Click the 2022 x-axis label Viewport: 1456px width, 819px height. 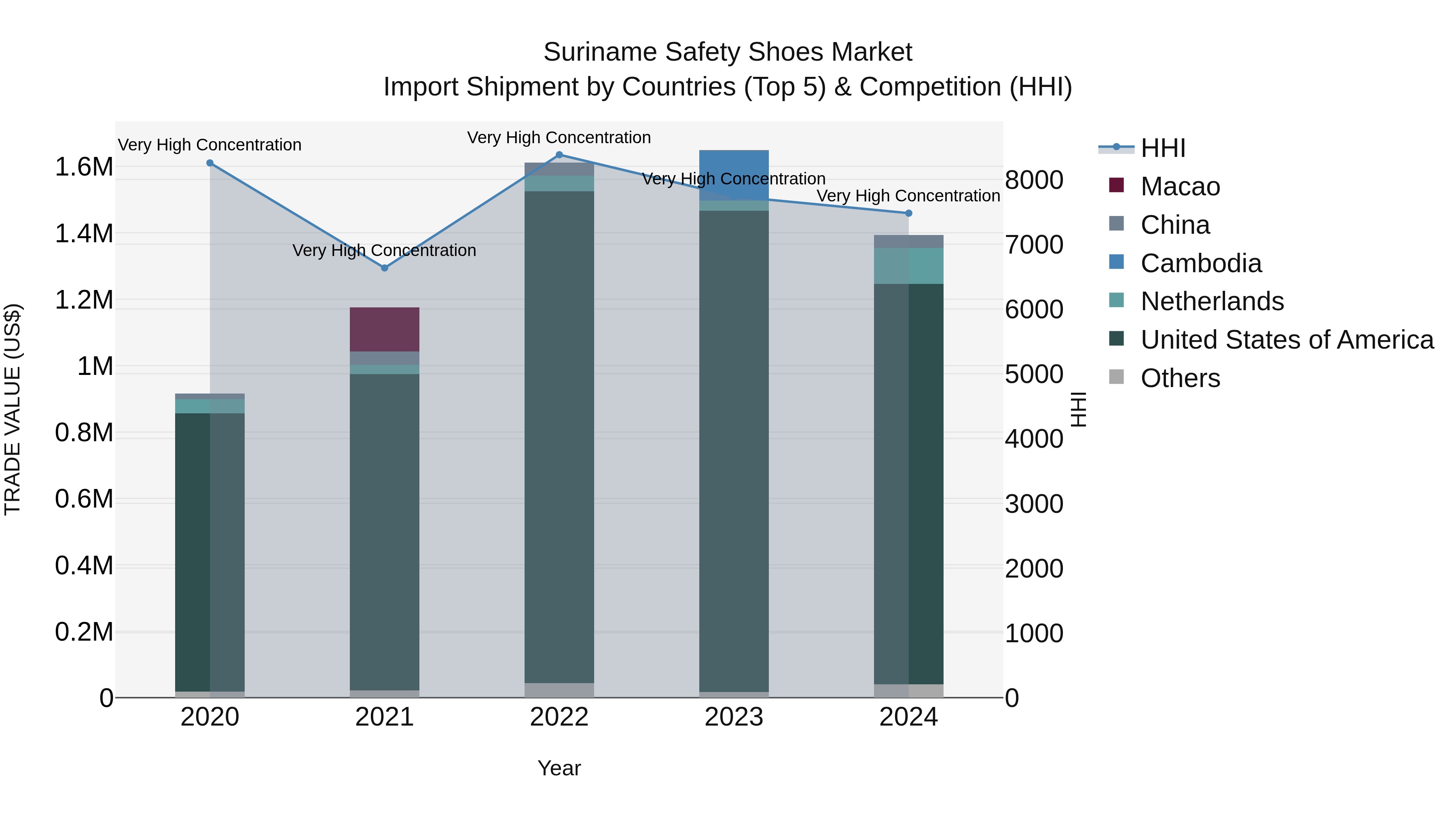point(559,717)
